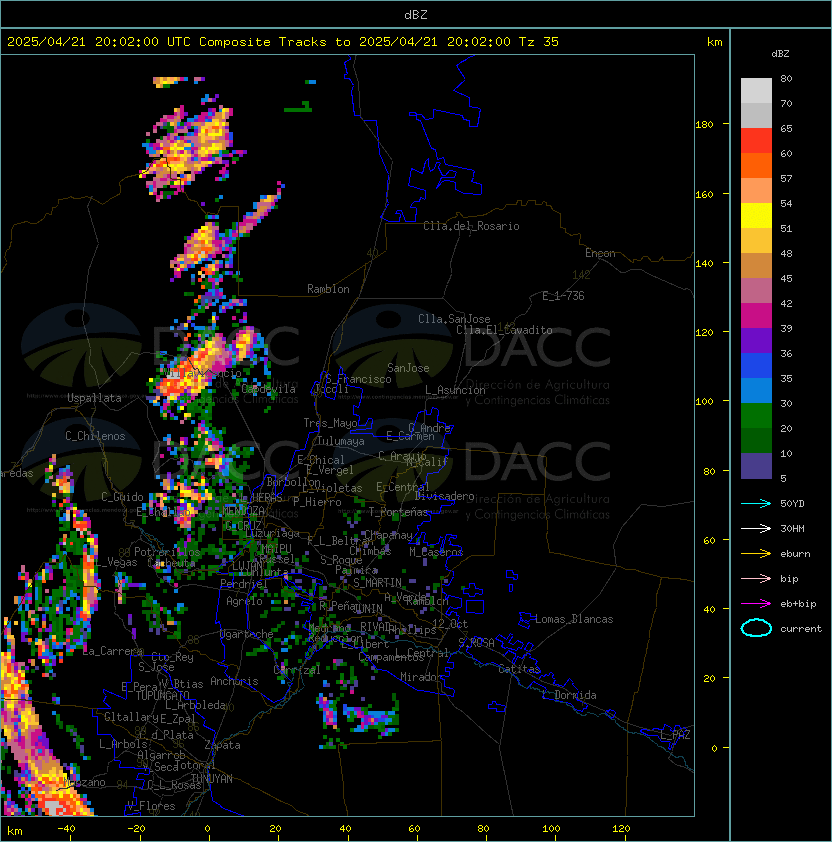Viewport: 832px width, 842px height.
Task: Click the -40 km horizontal axis value
Action: coord(67,829)
